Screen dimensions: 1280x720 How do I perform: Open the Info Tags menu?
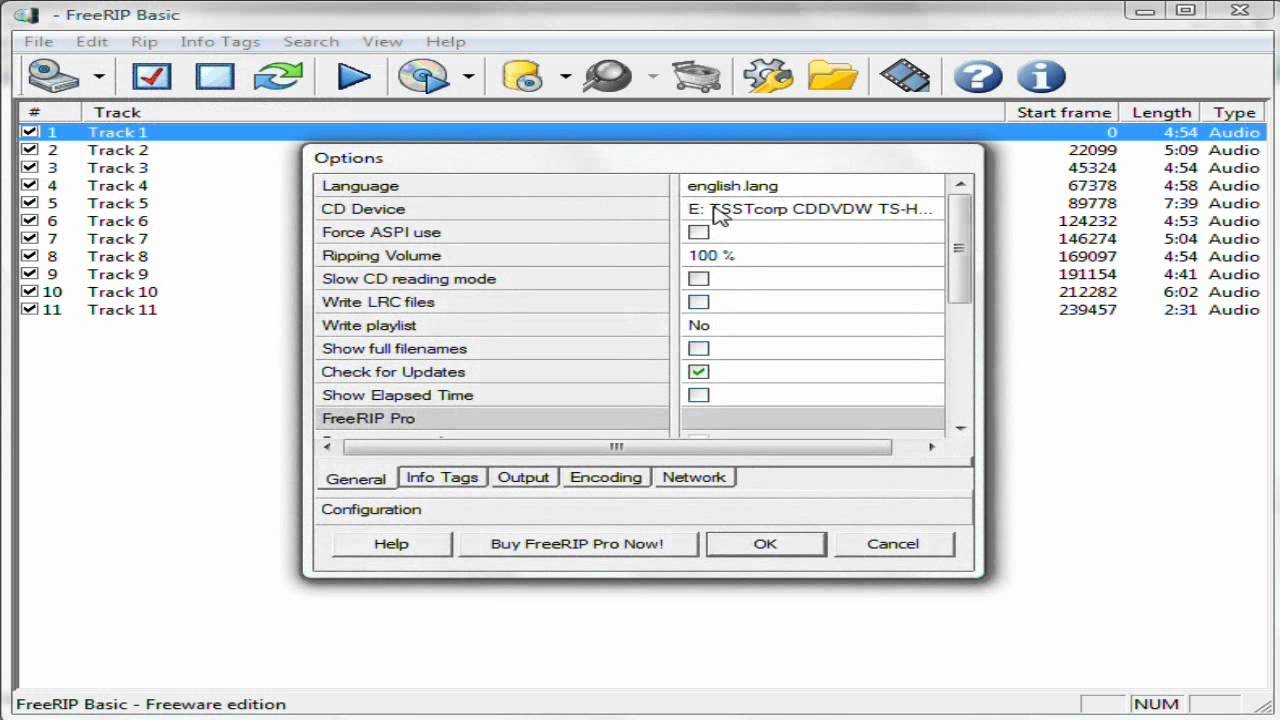[x=220, y=42]
